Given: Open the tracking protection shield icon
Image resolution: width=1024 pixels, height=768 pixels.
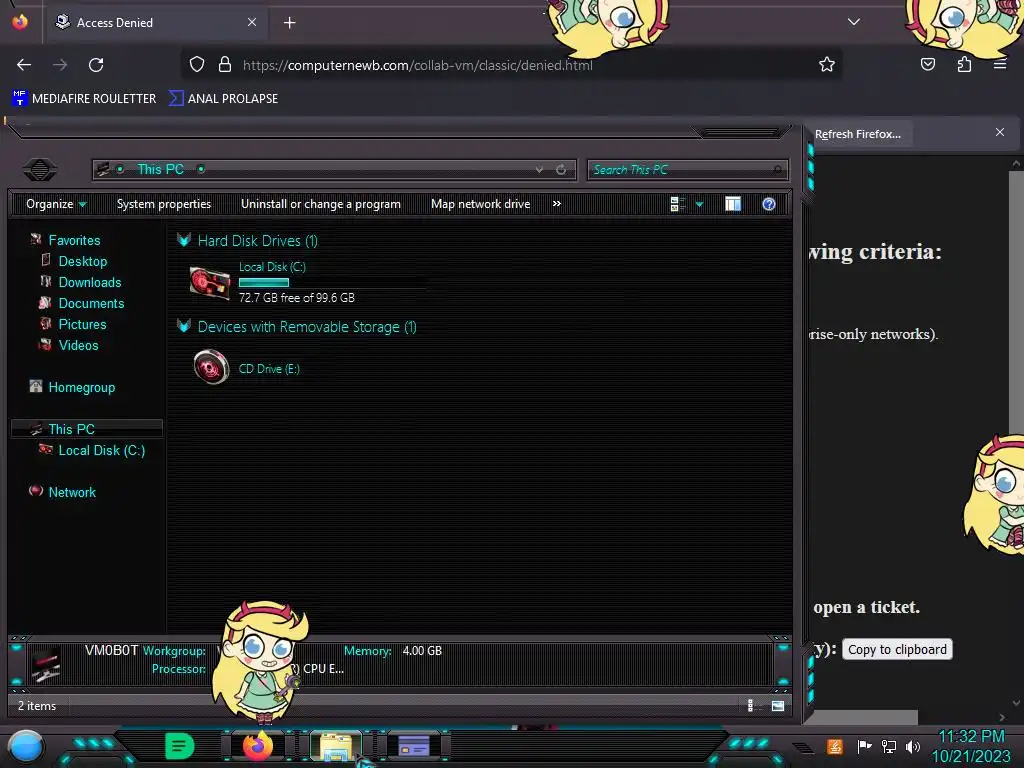Looking at the screenshot, I should point(197,64).
